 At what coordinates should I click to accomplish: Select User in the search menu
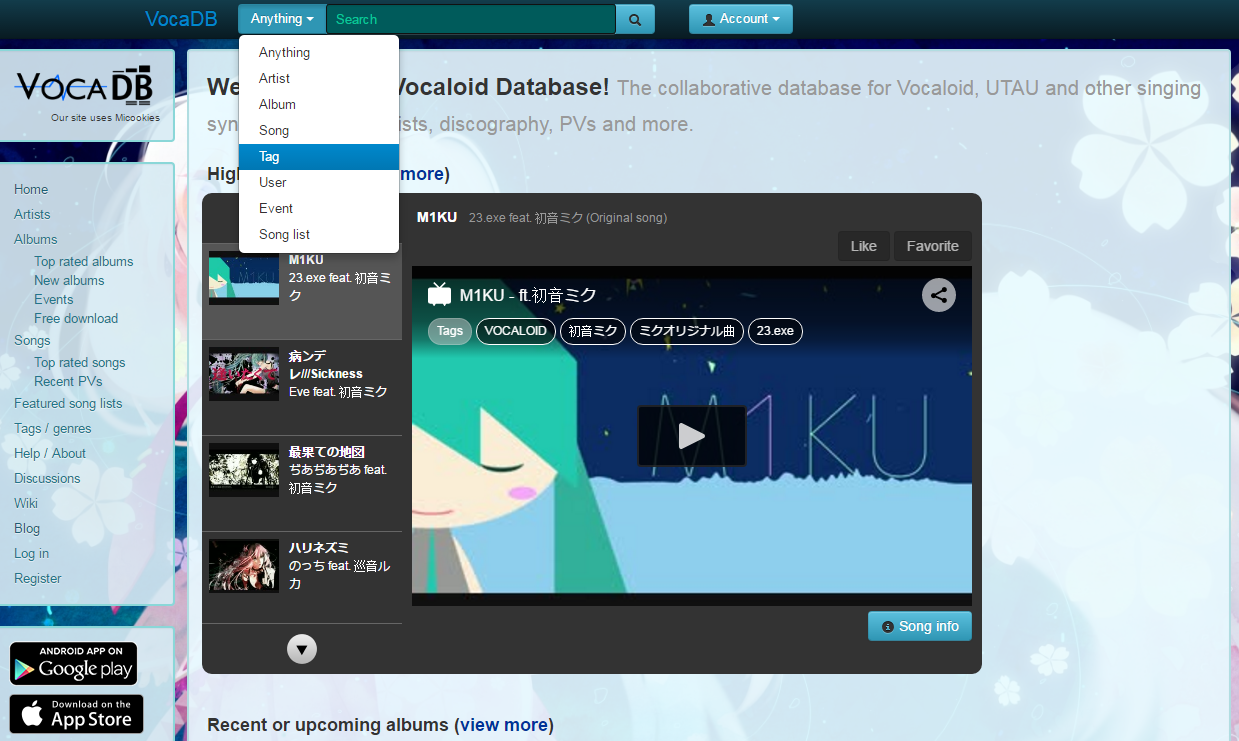pyautogui.click(x=319, y=183)
